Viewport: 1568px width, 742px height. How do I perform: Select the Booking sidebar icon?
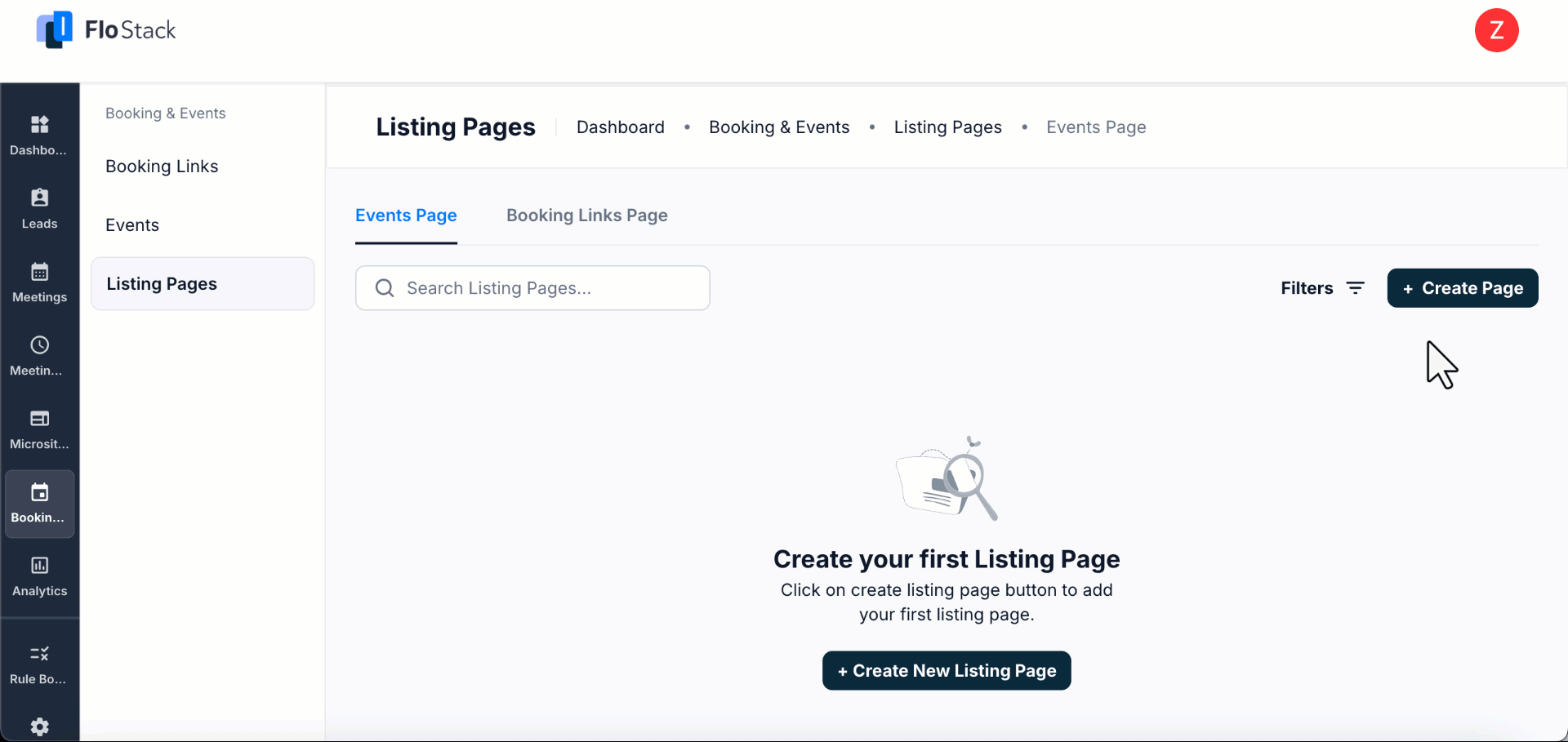point(39,502)
